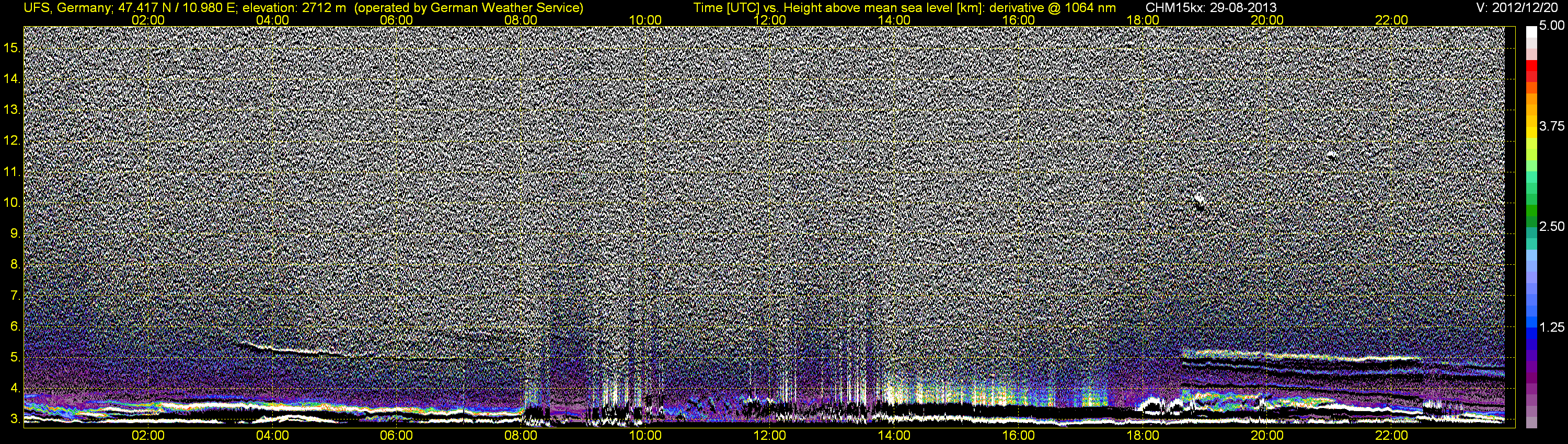Click the colorbar value '2.50'
Screen dimensions: 1568x444
(x=1552, y=227)
